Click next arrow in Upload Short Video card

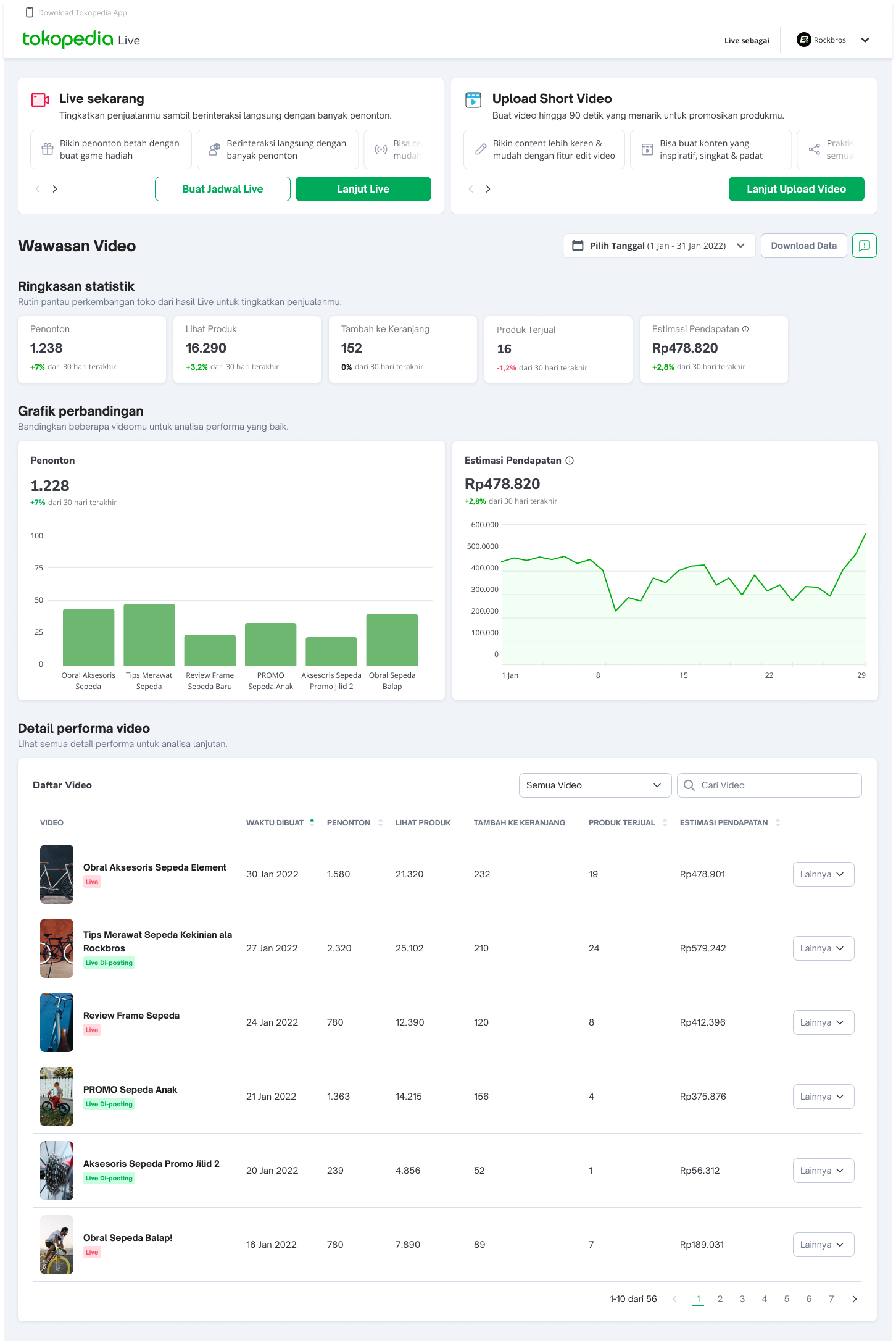click(x=488, y=189)
